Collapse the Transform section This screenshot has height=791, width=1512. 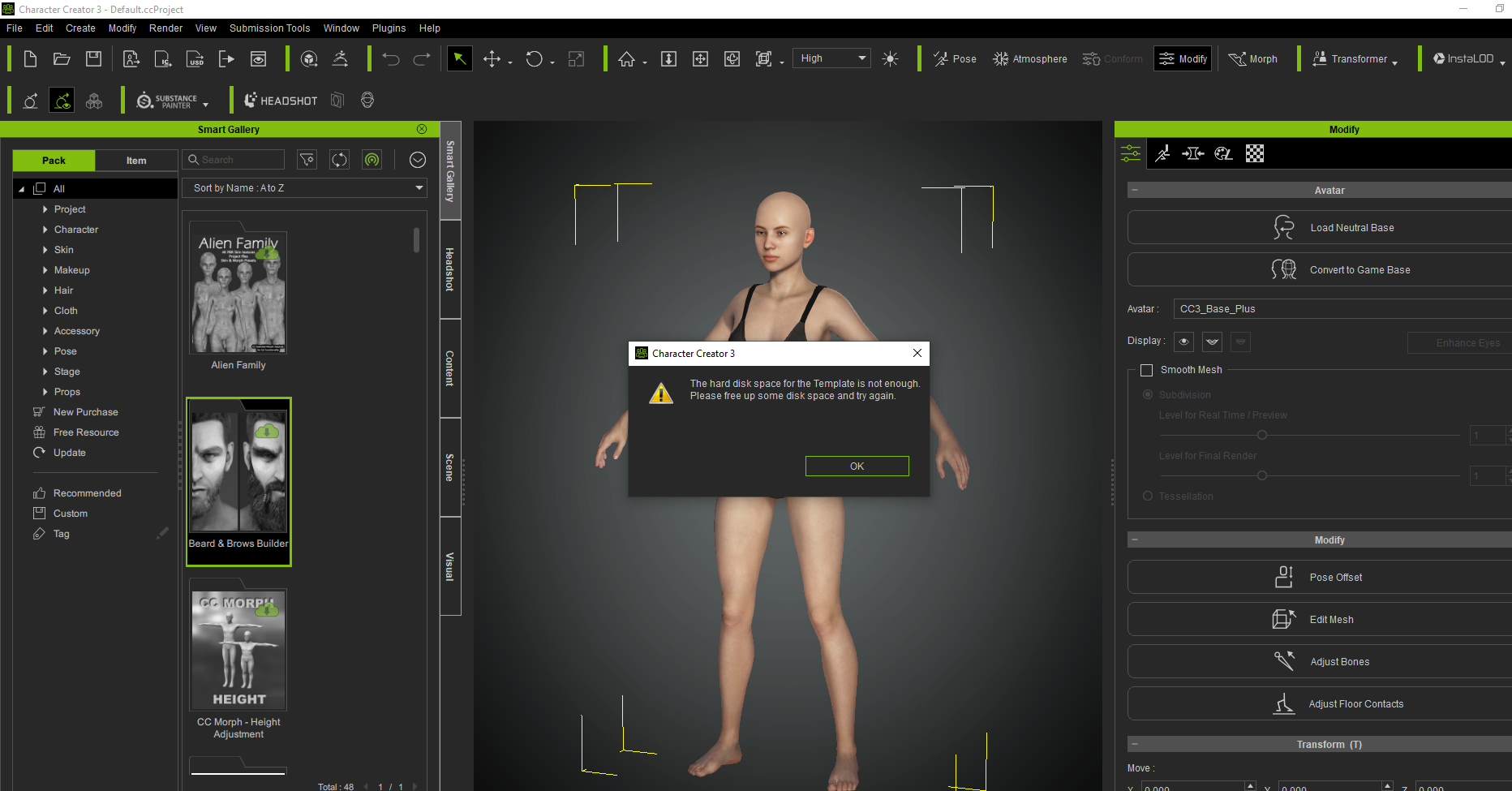click(x=1135, y=744)
